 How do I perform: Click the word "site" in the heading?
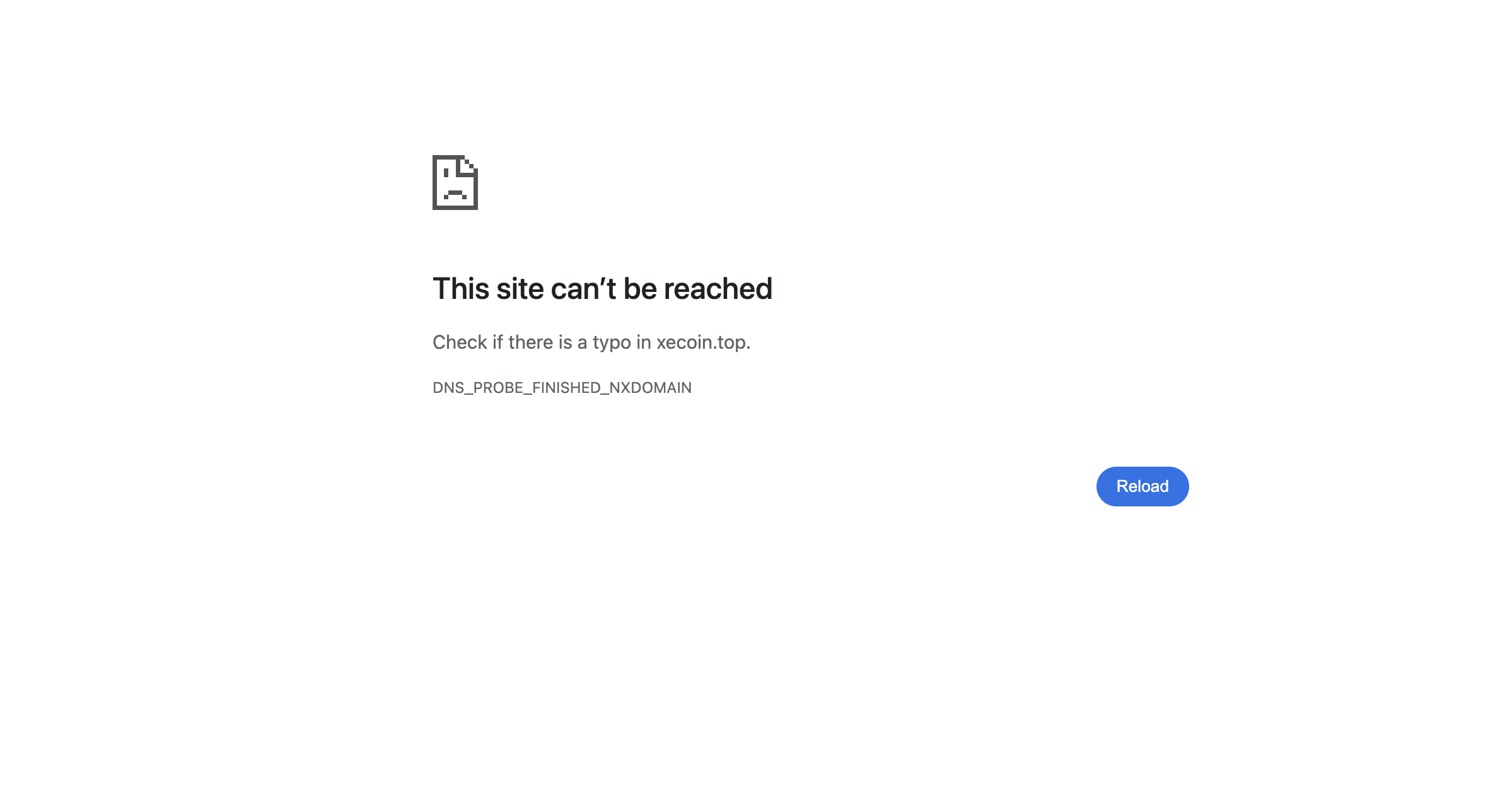pos(520,289)
